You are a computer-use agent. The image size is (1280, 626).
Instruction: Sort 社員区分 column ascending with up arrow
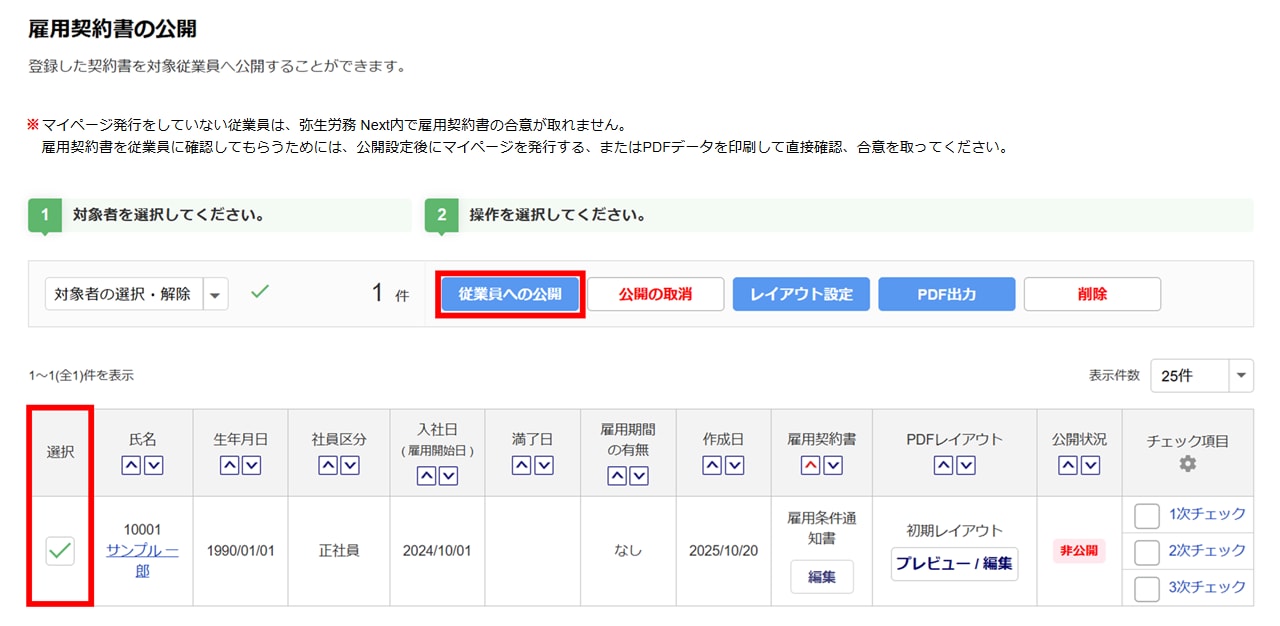point(329,465)
